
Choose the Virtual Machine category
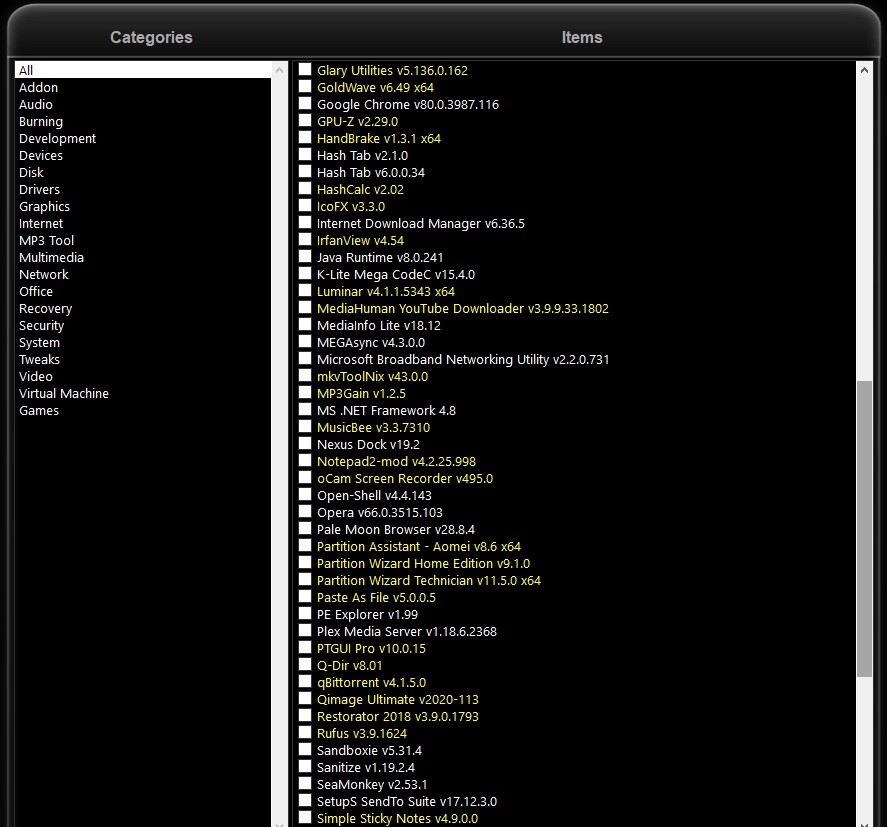tap(63, 393)
